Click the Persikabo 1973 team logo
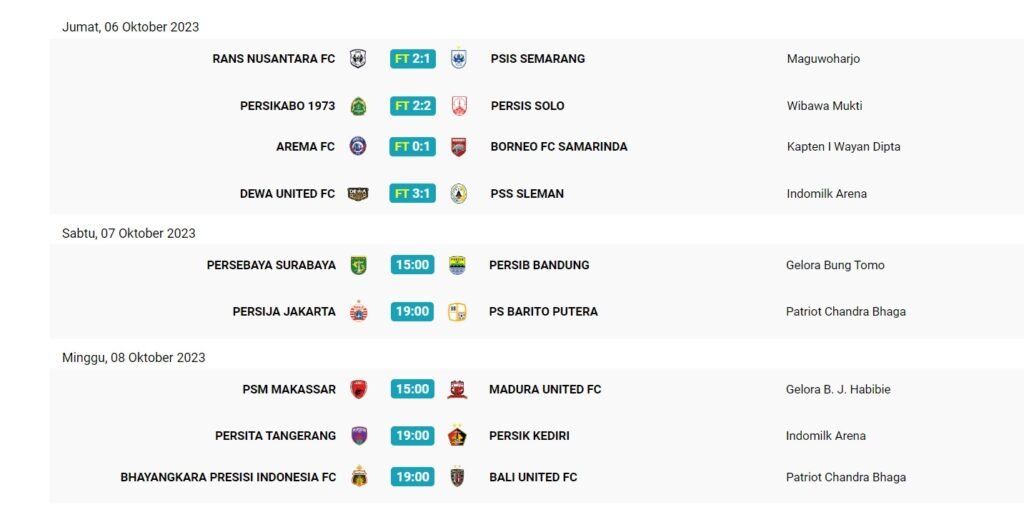This screenshot has width=1024, height=517. pyautogui.click(x=357, y=106)
